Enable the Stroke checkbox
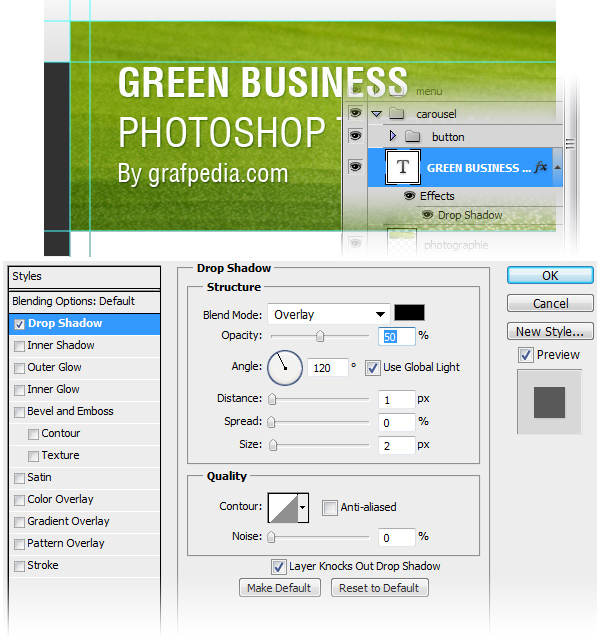The width and height of the screenshot is (600, 643). point(19,566)
